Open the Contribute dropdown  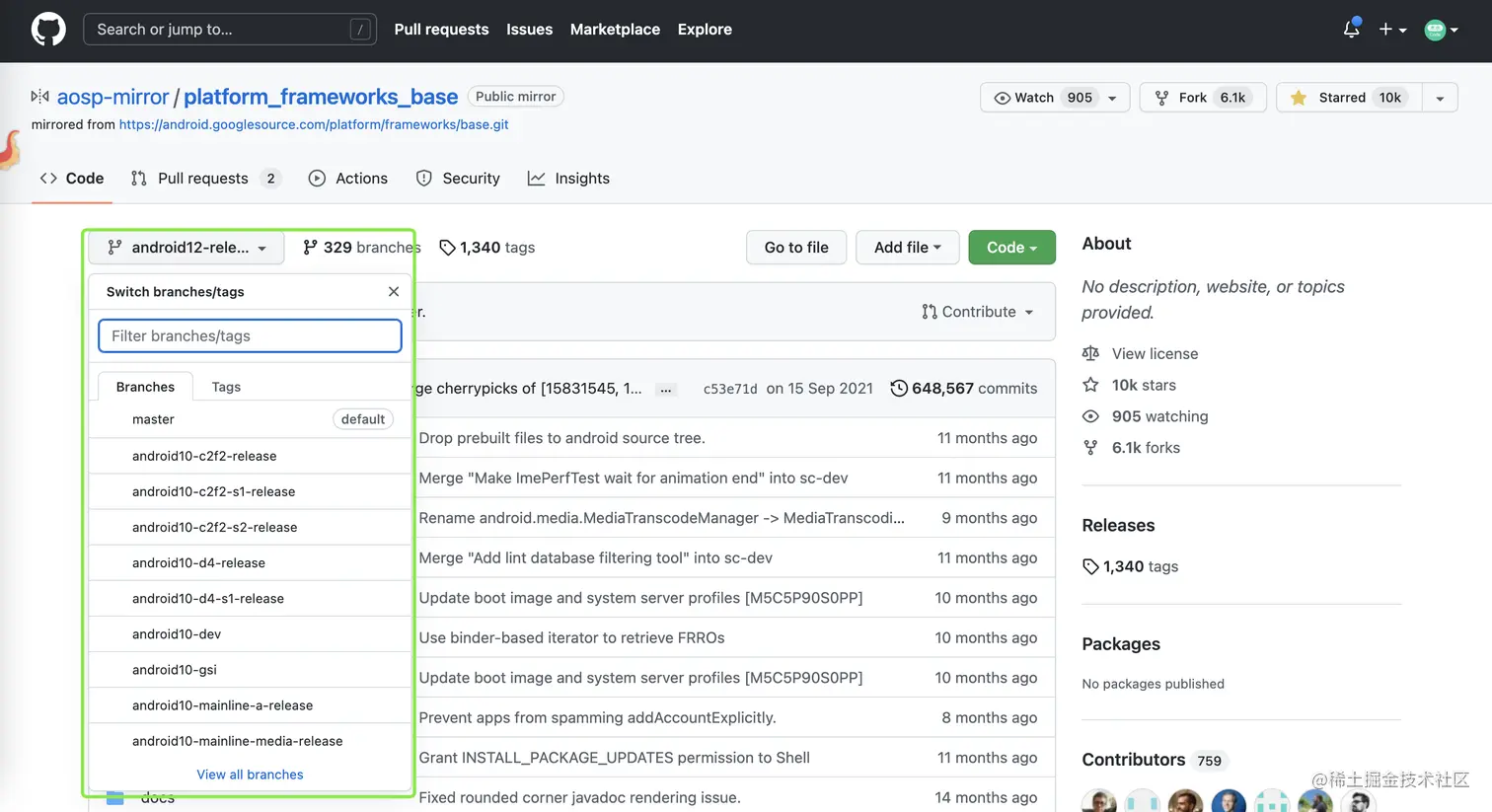click(x=977, y=312)
